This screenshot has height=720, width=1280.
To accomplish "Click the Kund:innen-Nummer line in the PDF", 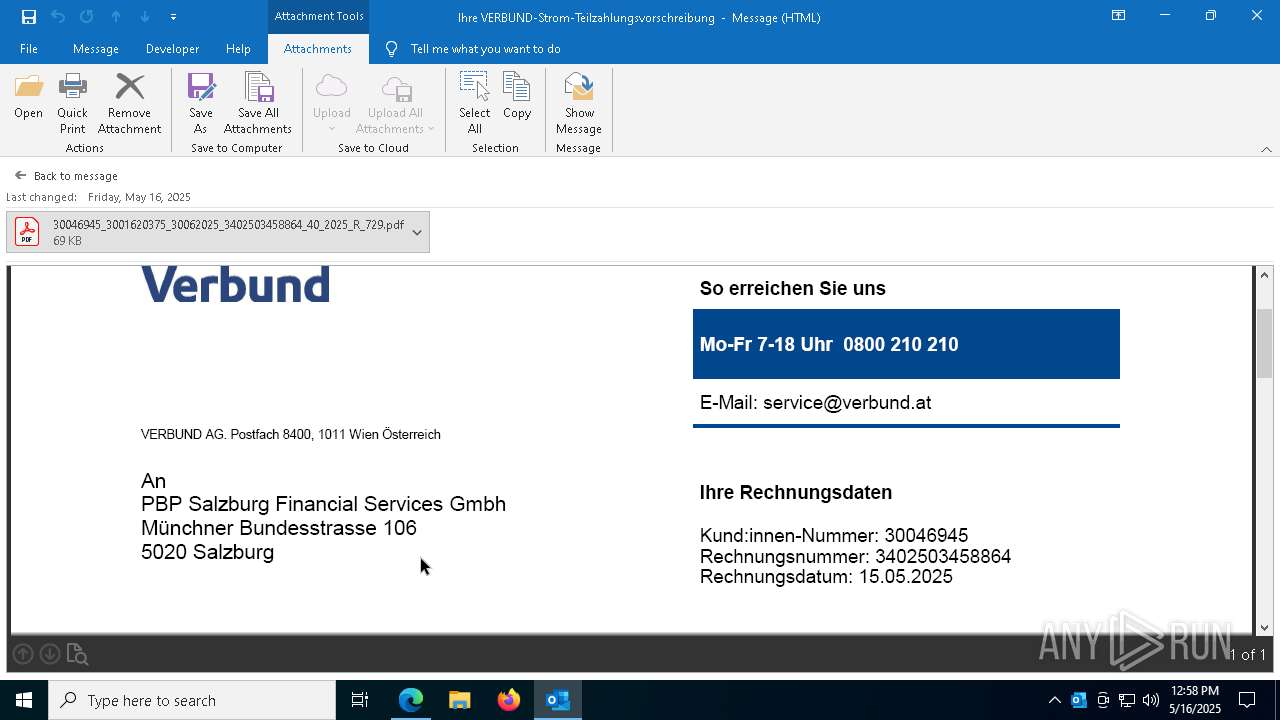I will click(834, 536).
